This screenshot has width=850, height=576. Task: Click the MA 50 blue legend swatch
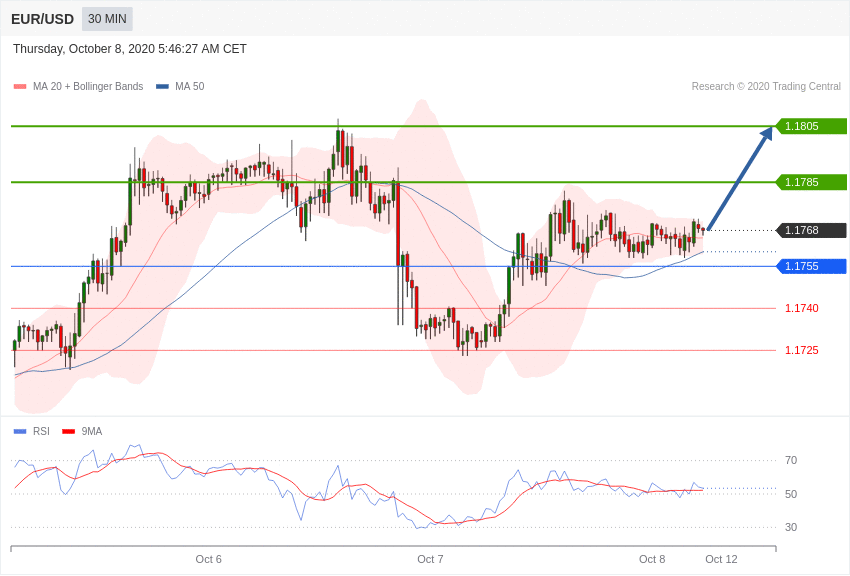(162, 87)
